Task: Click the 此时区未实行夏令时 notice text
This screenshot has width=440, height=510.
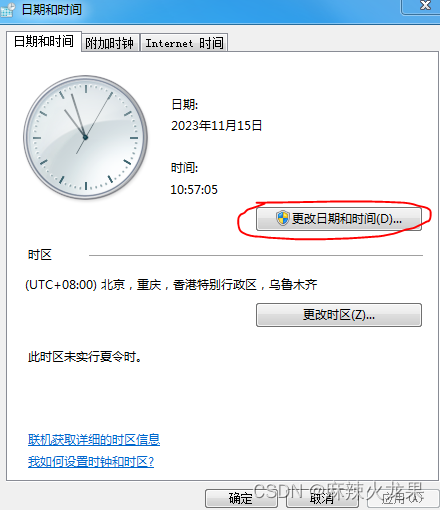Action: tap(85, 357)
